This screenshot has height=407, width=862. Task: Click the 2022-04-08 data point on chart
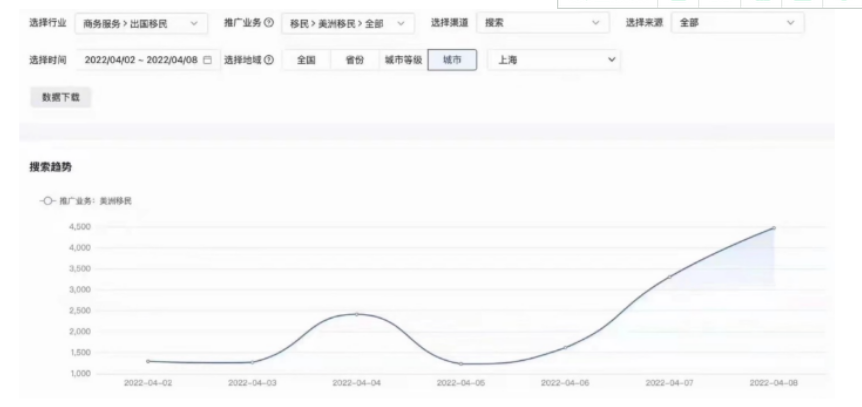click(773, 228)
